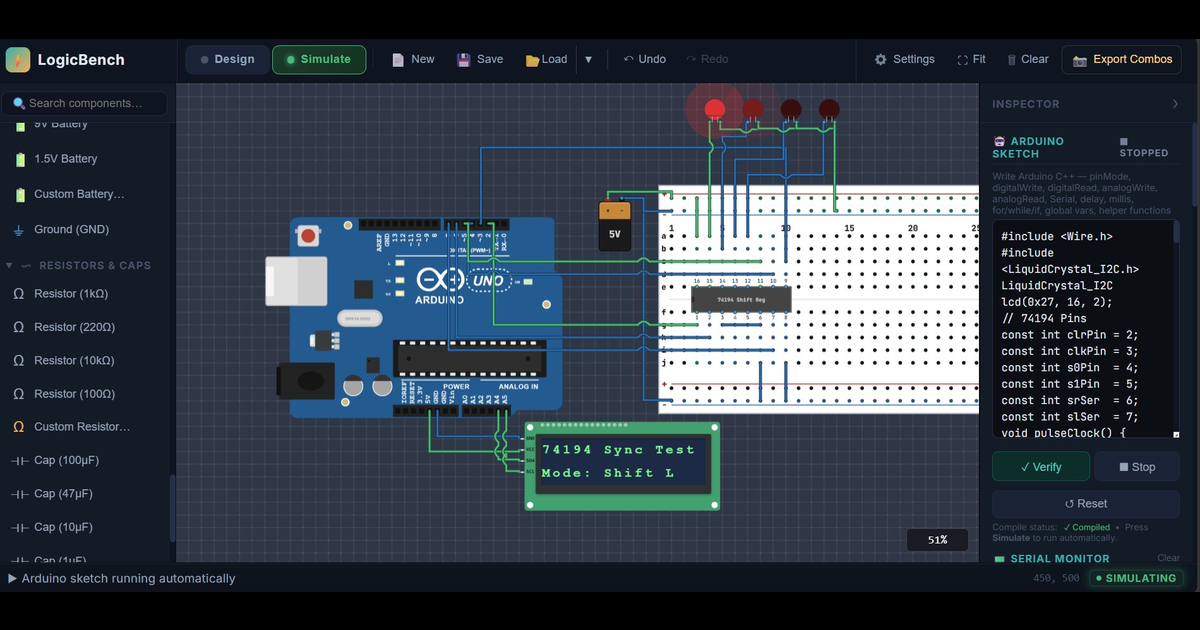Screen dimensions: 1200x630
Task: Click Export Combos button
Action: coord(1121,59)
